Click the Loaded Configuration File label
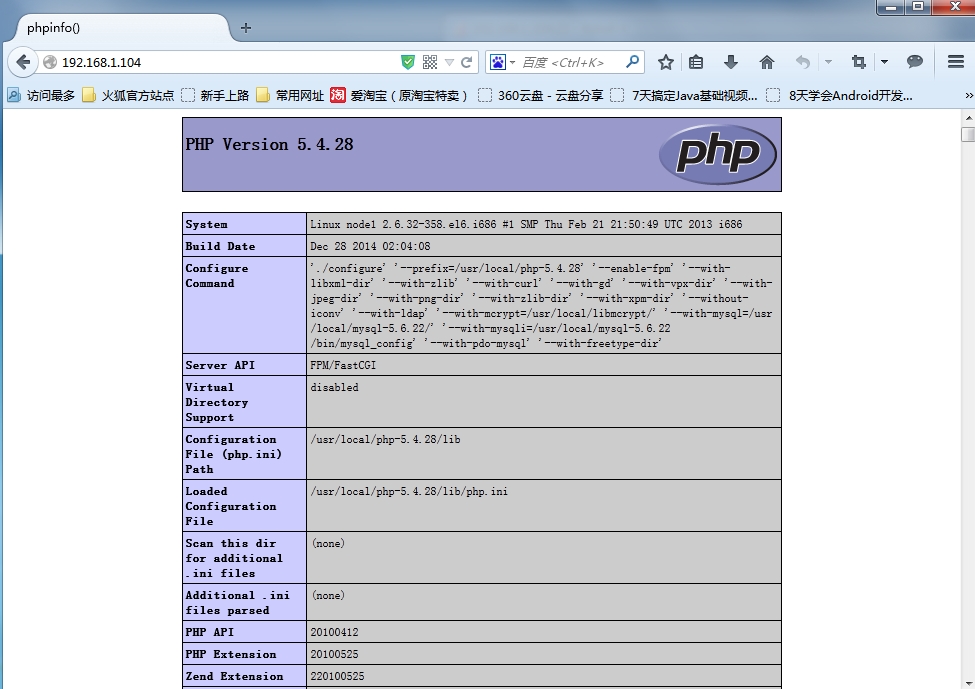Image resolution: width=975 pixels, height=689 pixels. click(x=231, y=506)
